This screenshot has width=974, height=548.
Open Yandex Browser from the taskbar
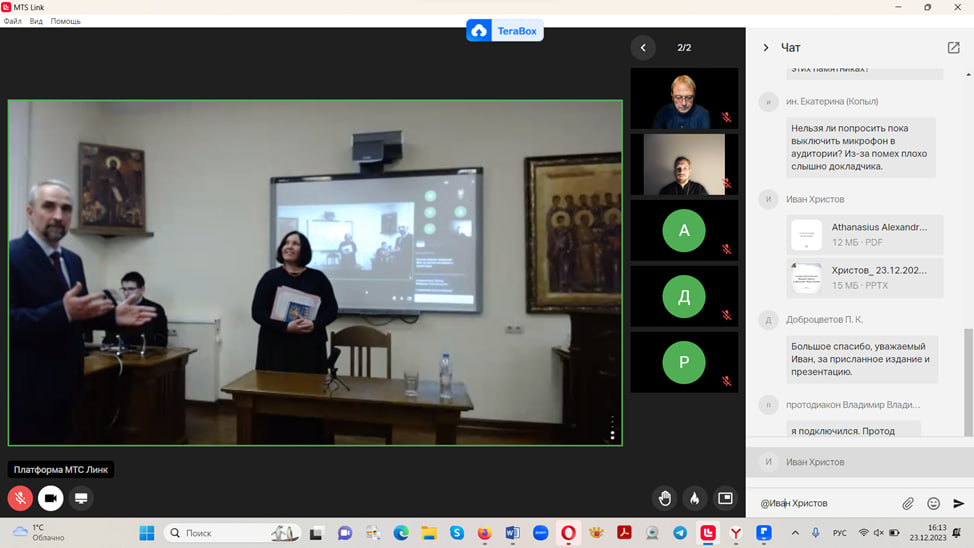click(x=735, y=533)
